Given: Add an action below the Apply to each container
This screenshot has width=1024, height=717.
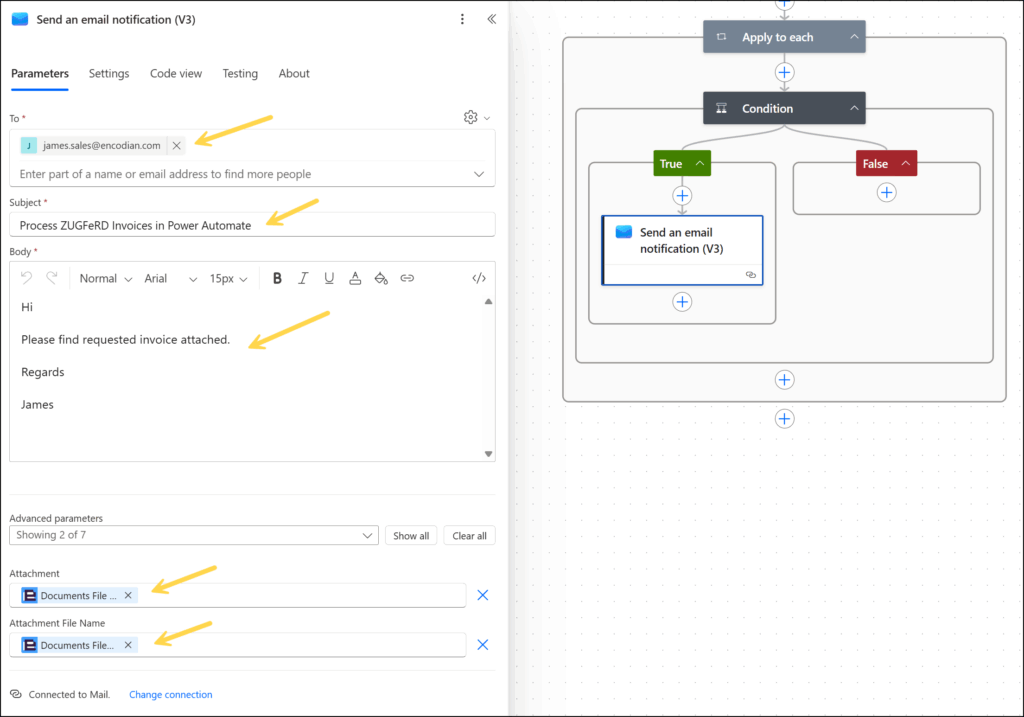Looking at the screenshot, I should (x=784, y=419).
